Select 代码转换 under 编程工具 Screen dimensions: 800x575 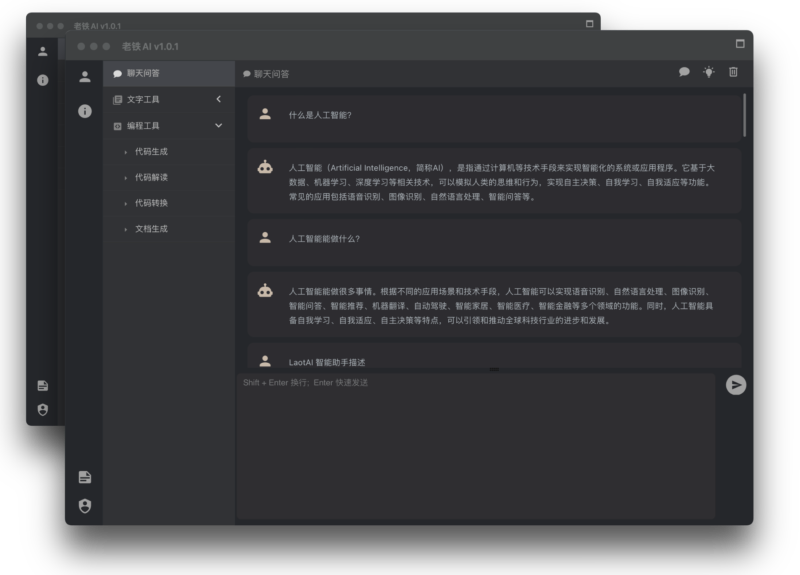[x=151, y=203]
